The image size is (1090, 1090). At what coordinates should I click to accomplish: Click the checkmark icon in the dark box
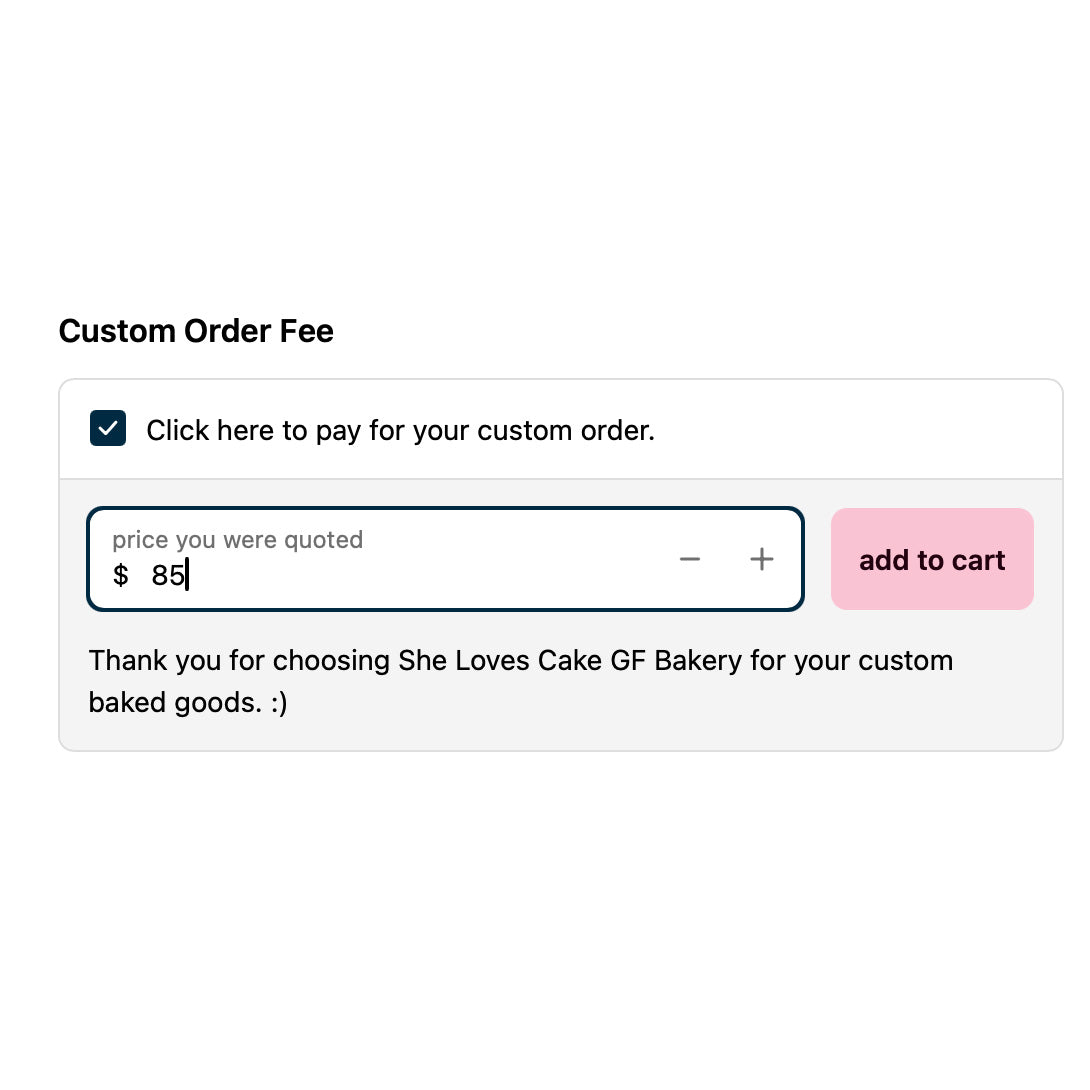tap(108, 429)
